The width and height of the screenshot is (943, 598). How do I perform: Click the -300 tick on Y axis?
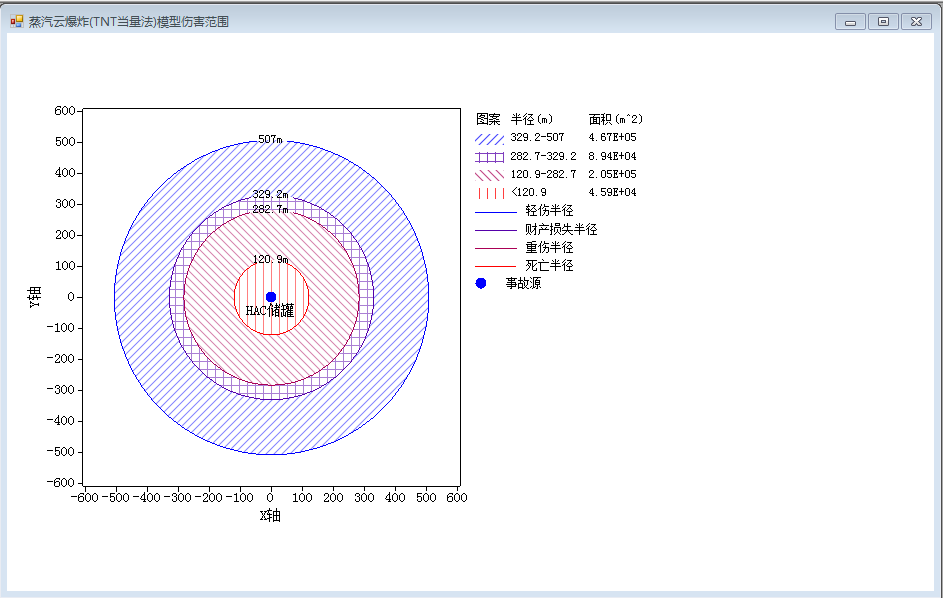pos(60,390)
